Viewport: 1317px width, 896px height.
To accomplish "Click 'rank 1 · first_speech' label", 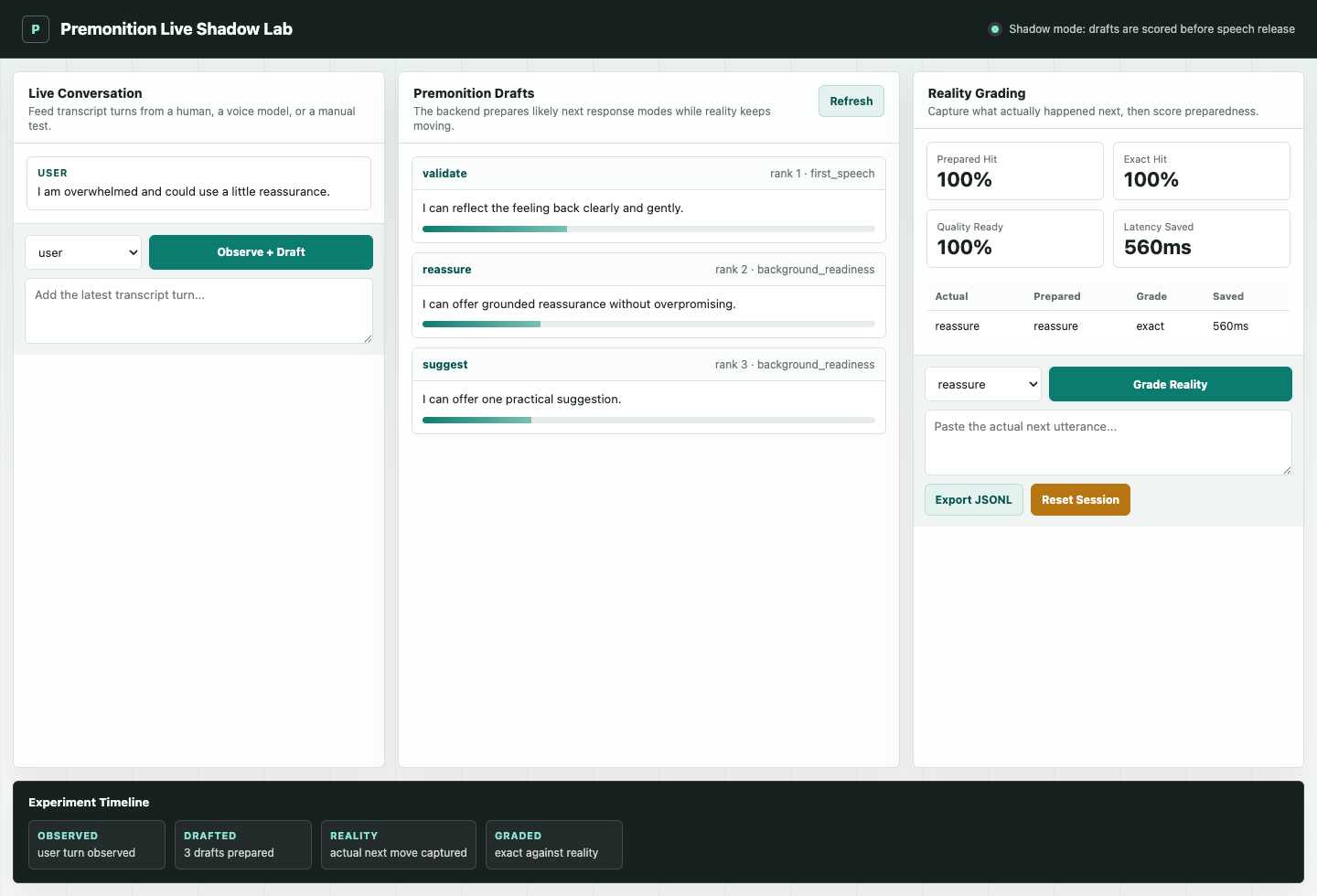I will [x=822, y=174].
